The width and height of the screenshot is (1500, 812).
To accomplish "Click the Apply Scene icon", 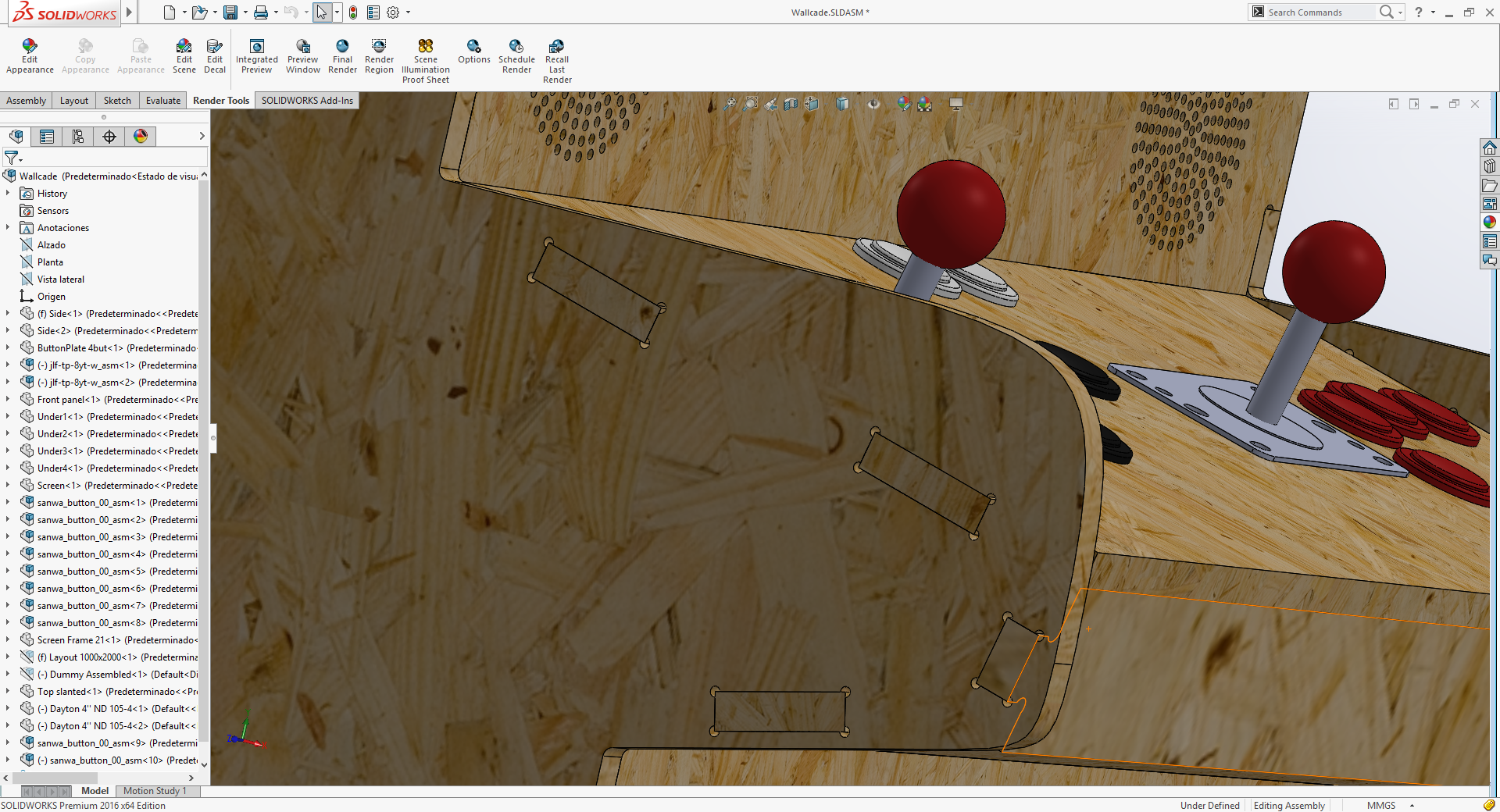I will pyautogui.click(x=925, y=104).
